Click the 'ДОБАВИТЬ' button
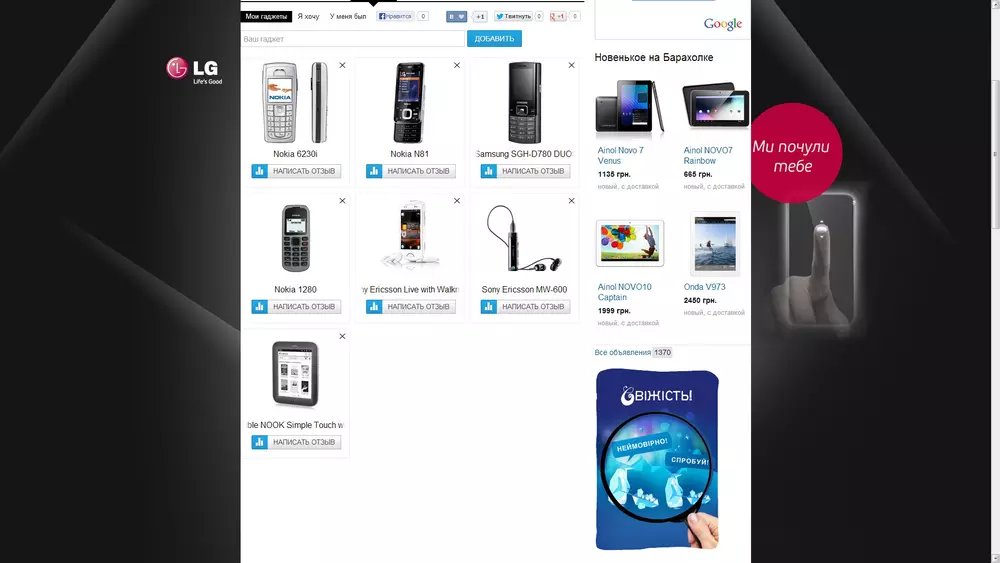 [494, 39]
